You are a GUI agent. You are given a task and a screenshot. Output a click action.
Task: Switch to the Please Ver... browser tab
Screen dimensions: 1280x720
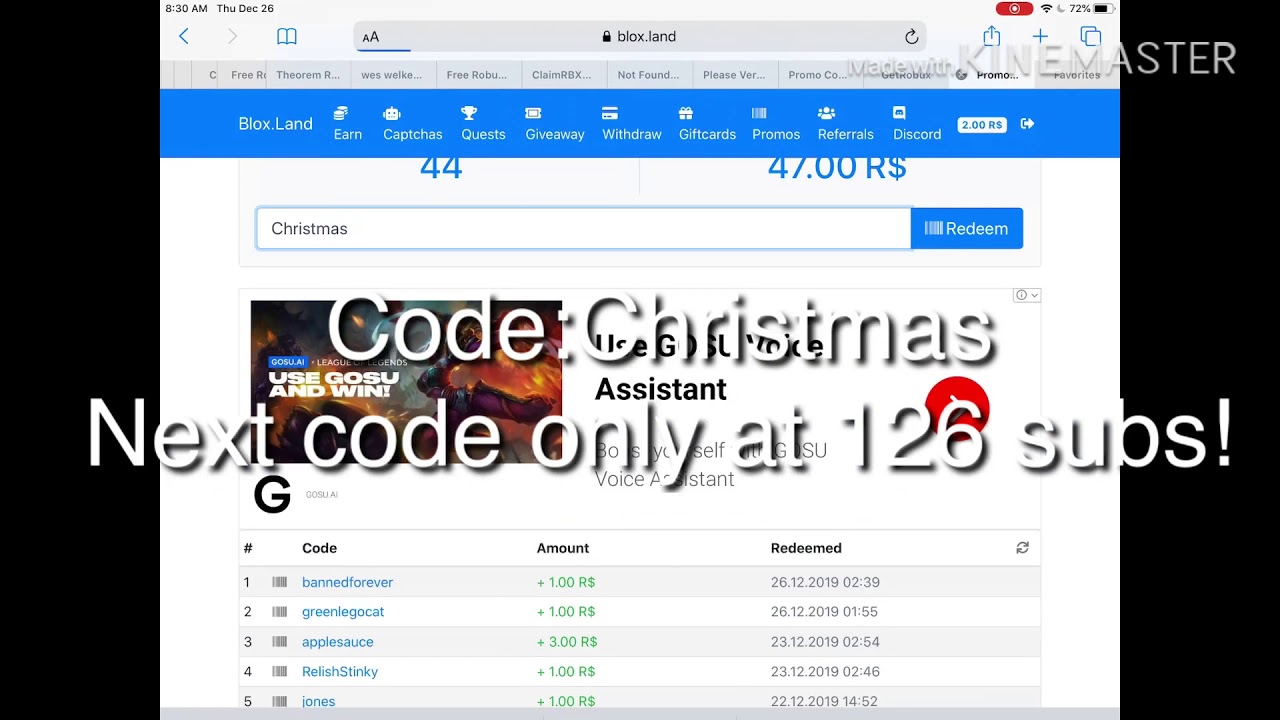pyautogui.click(x=733, y=75)
